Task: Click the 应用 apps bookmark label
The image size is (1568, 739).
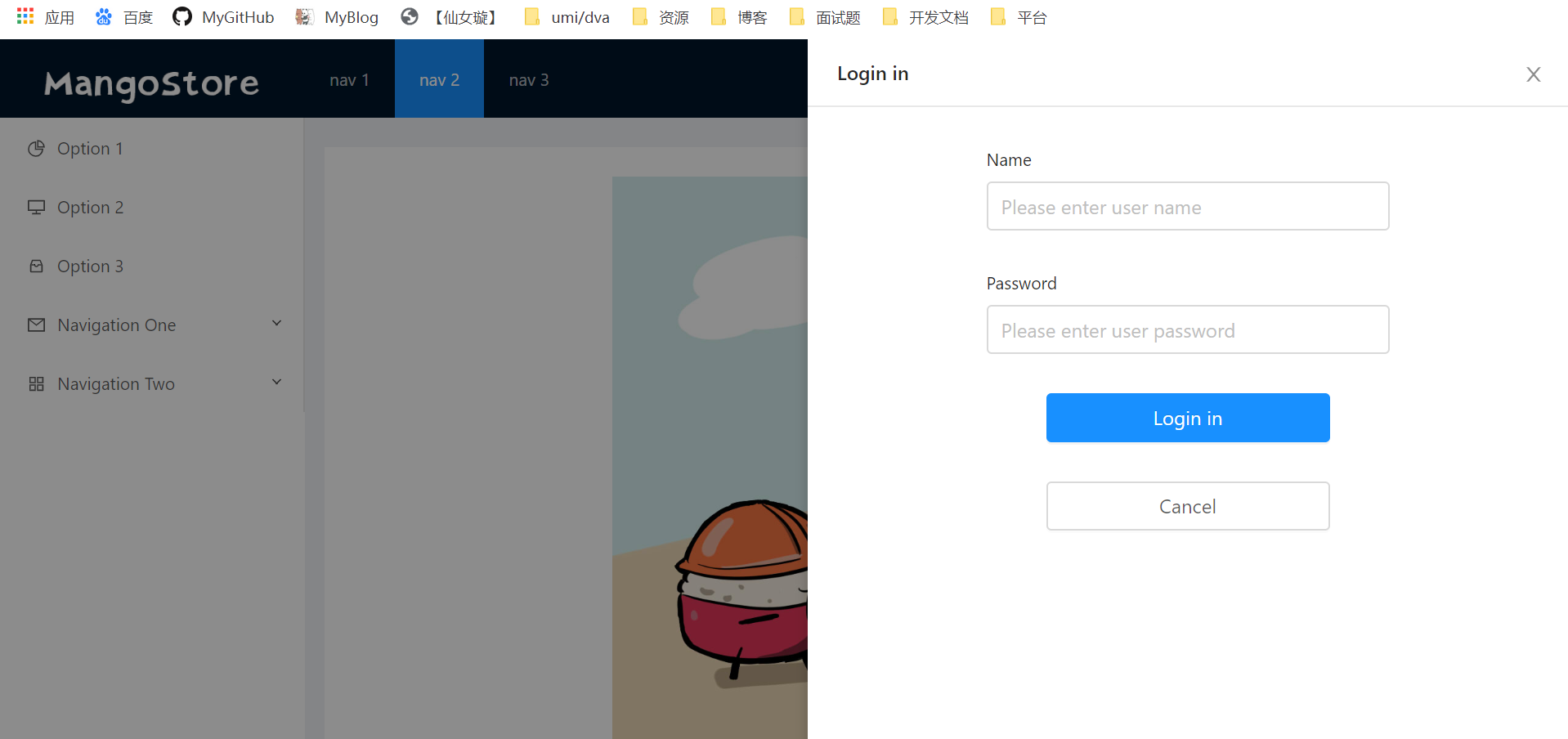Action: tap(60, 17)
